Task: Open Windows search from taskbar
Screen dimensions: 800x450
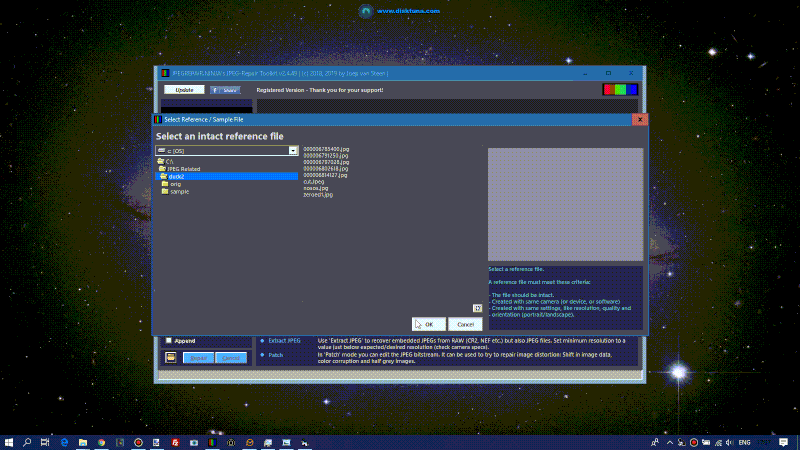Action: pos(27,442)
